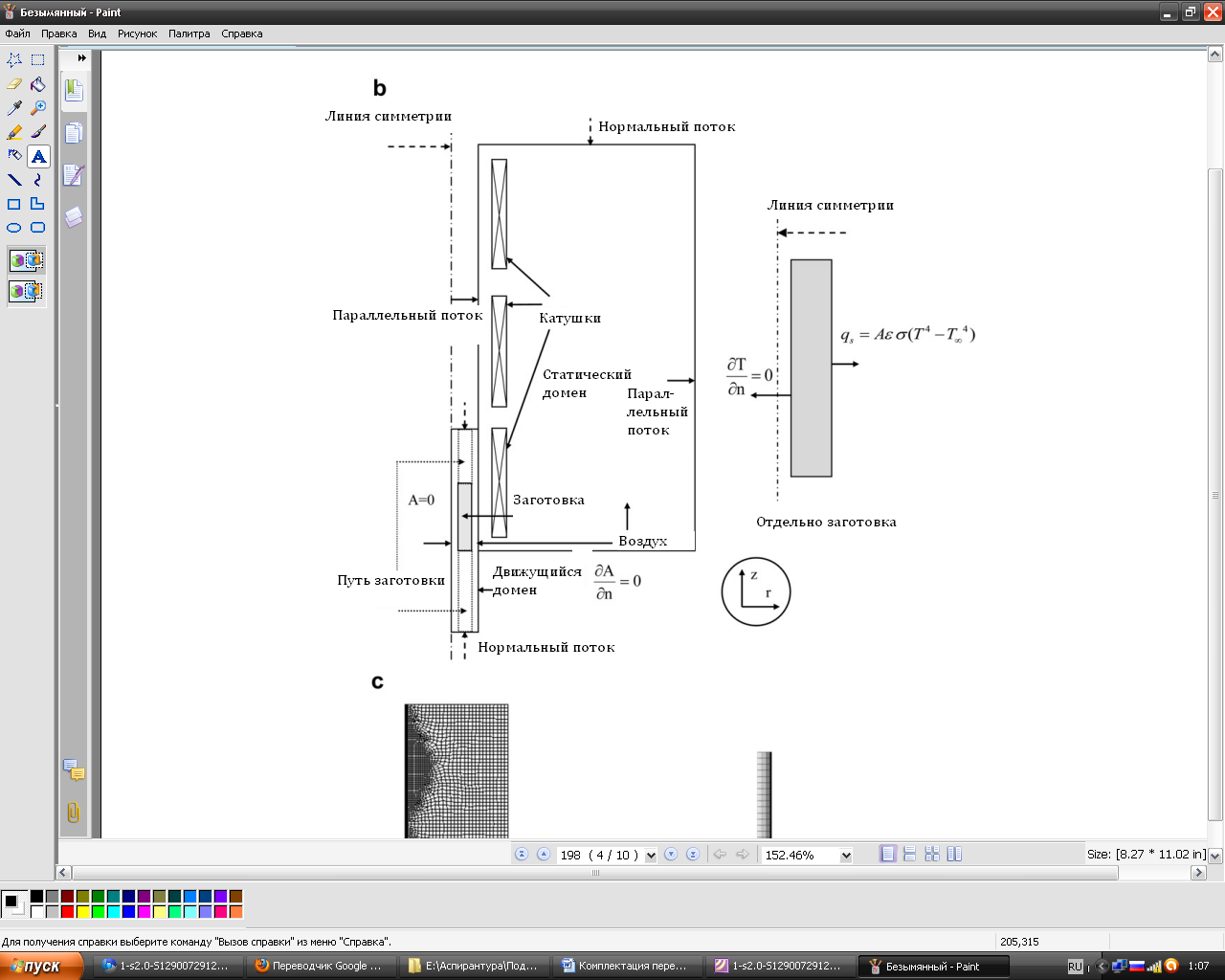Switch to continuous page layout

pyautogui.click(x=910, y=855)
